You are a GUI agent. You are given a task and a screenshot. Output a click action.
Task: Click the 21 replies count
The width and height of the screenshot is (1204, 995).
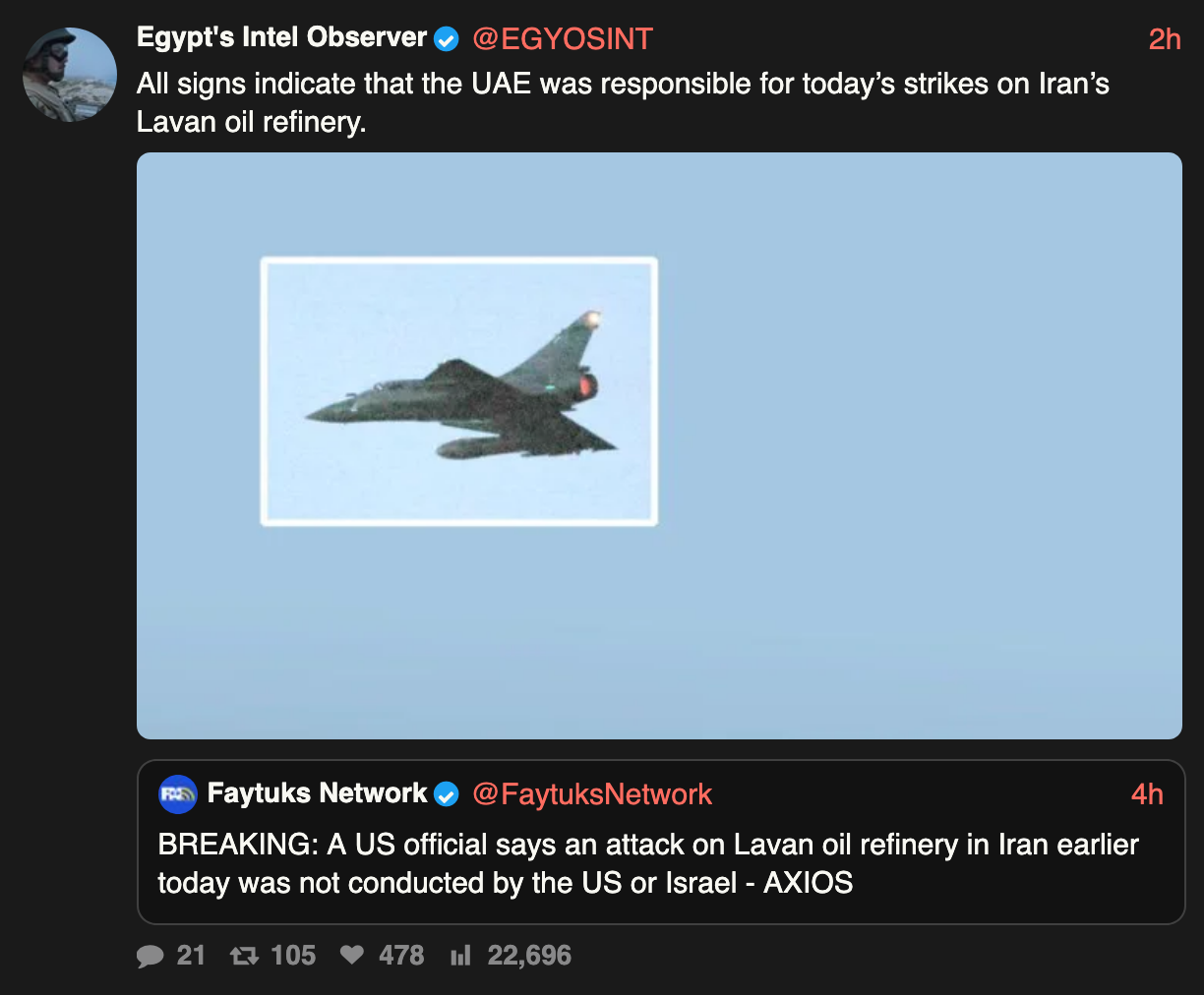pyautogui.click(x=191, y=956)
